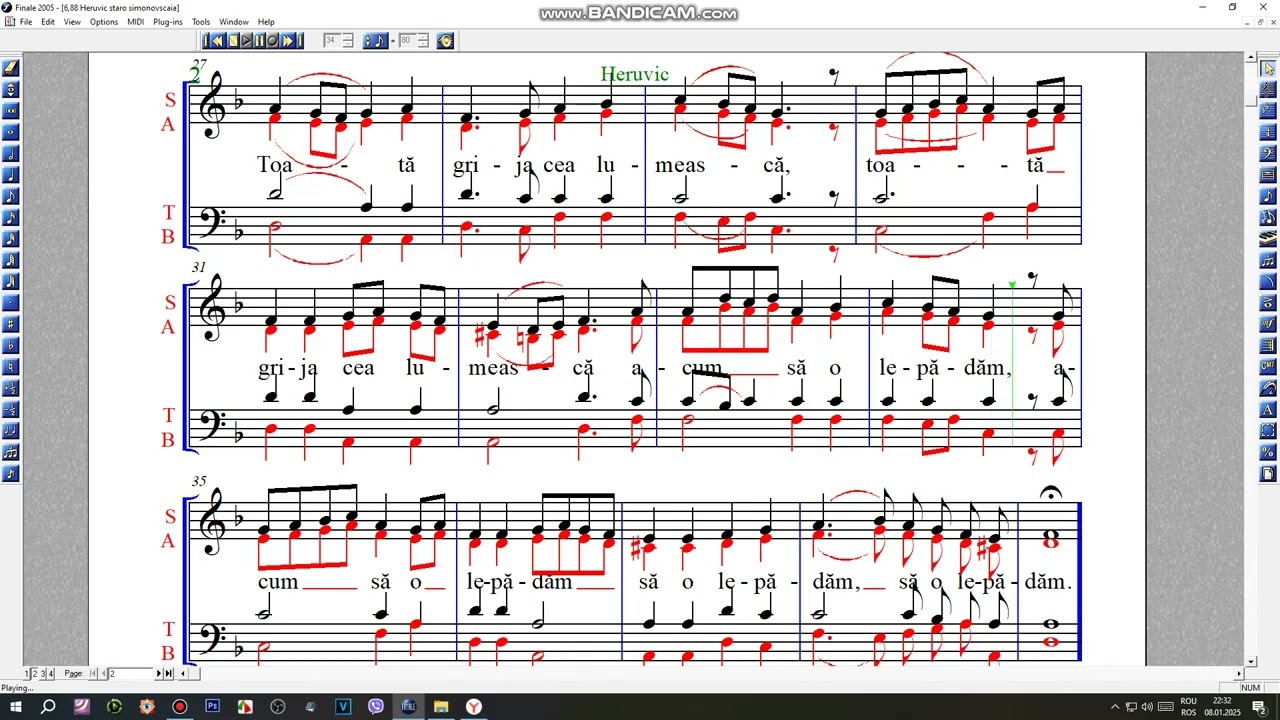Open the File menu
Image resolution: width=1280 pixels, height=720 pixels.
25,22
